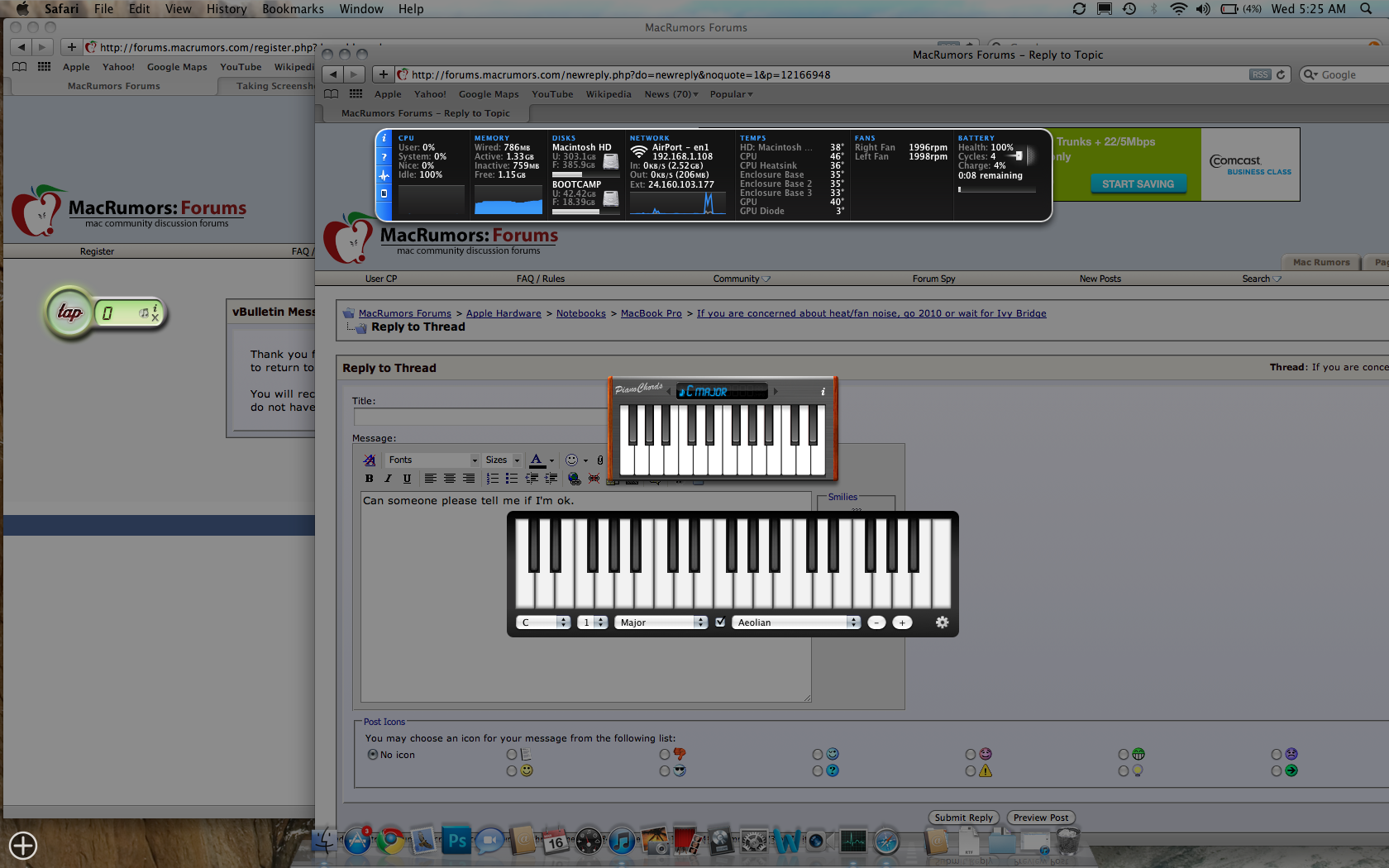Select the question mark post icon radio
The image size is (1389, 868).
click(818, 770)
